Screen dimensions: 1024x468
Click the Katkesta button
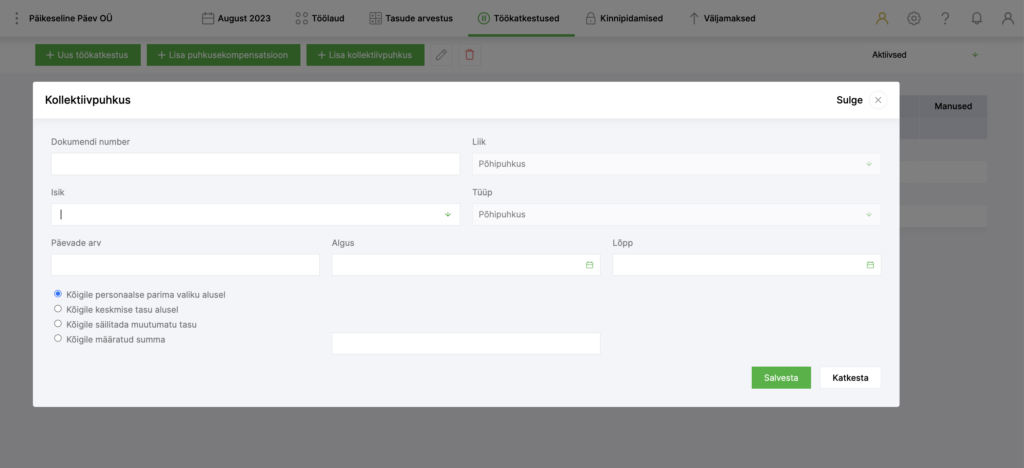(850, 377)
